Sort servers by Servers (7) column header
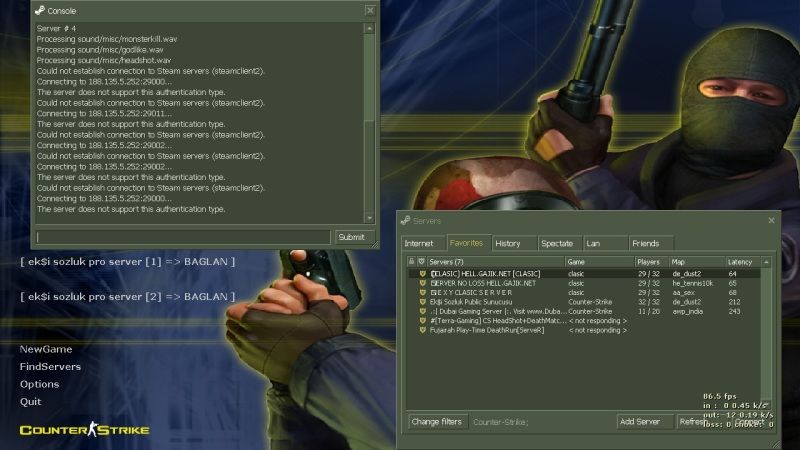This screenshot has height=450, width=800. (x=496, y=262)
